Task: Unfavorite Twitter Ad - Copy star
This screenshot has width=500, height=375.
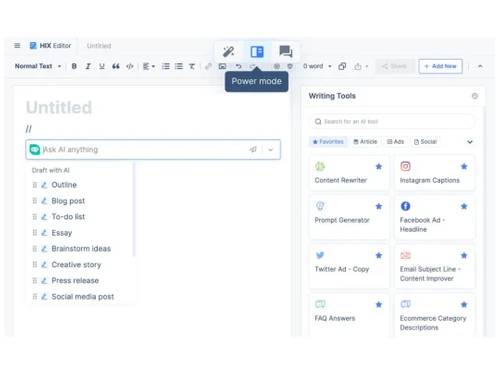Action: click(379, 255)
